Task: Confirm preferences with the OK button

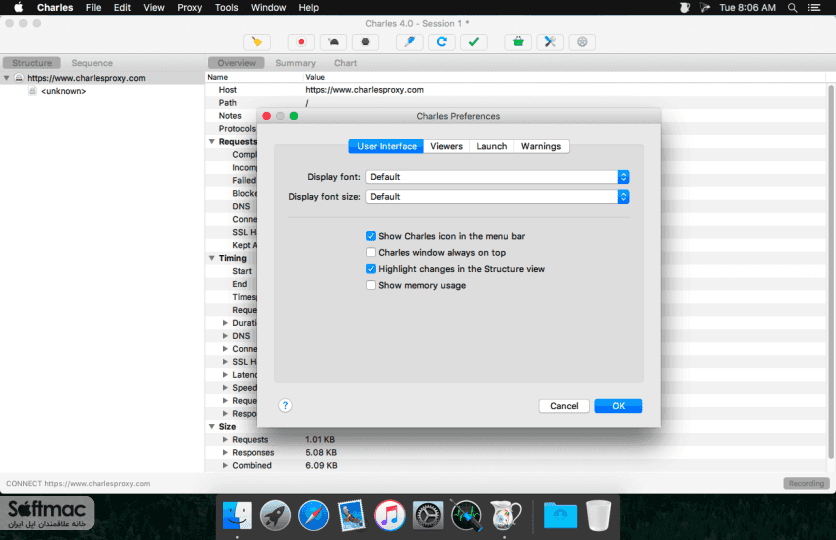Action: [618, 406]
